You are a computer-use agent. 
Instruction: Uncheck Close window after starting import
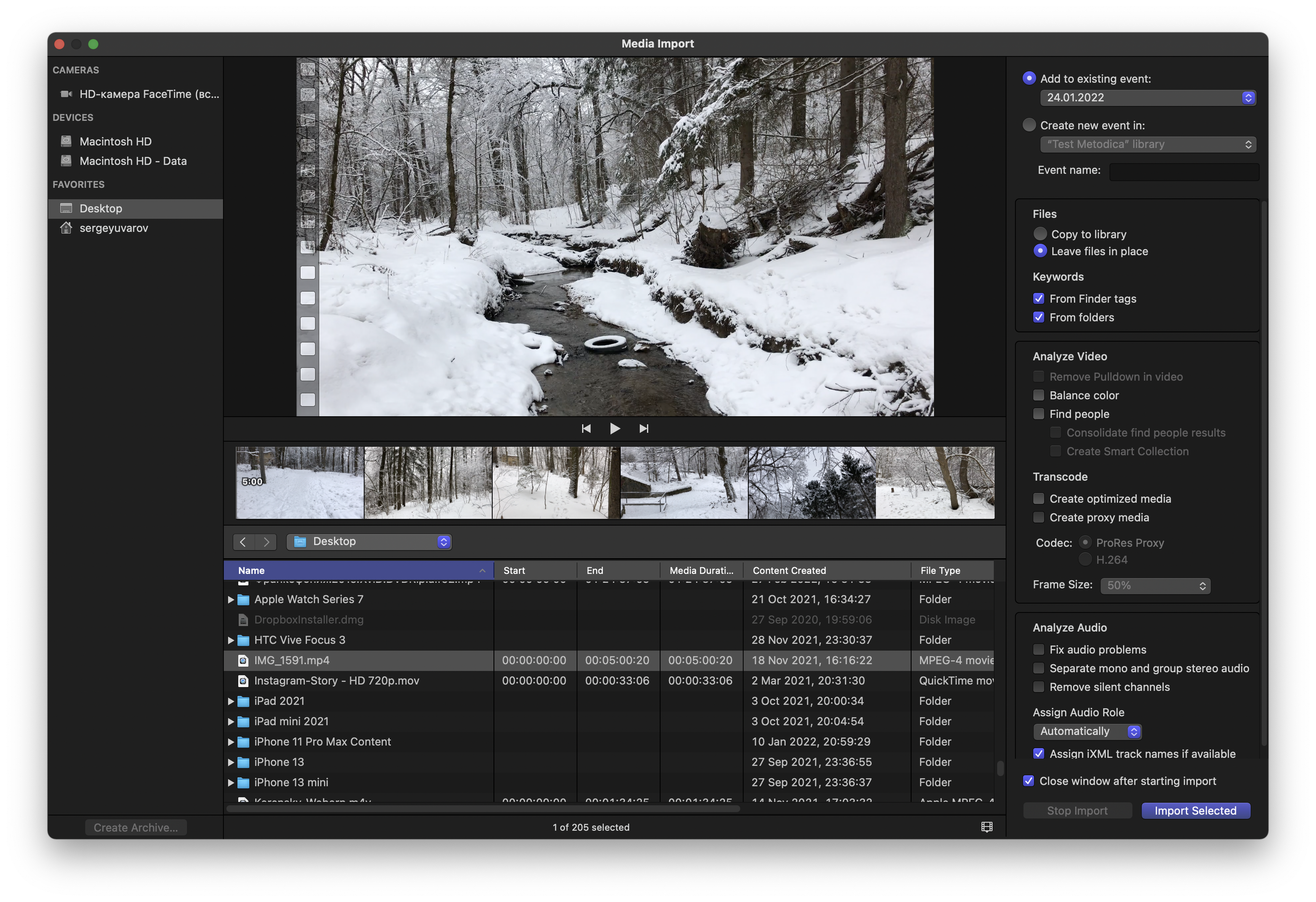pos(1029,781)
